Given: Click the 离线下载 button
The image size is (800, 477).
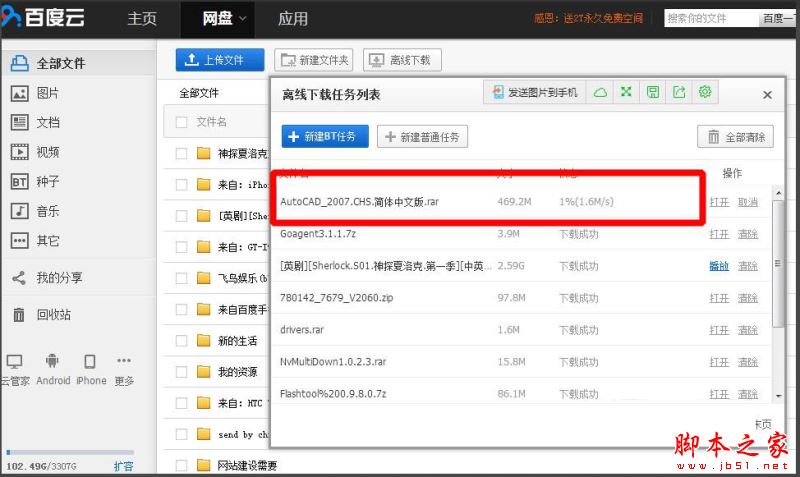Looking at the screenshot, I should [402, 60].
